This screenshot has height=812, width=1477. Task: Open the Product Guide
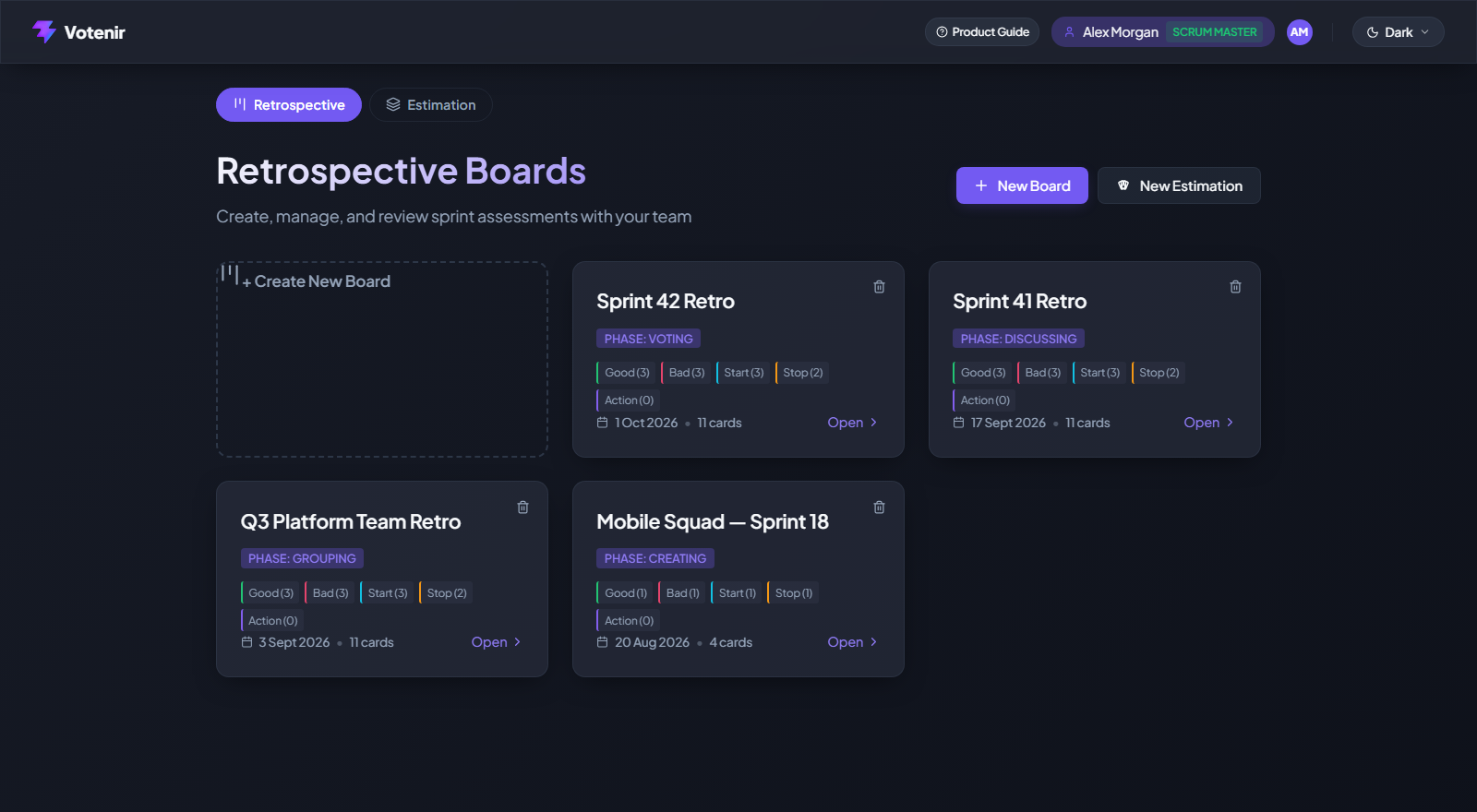(x=982, y=32)
